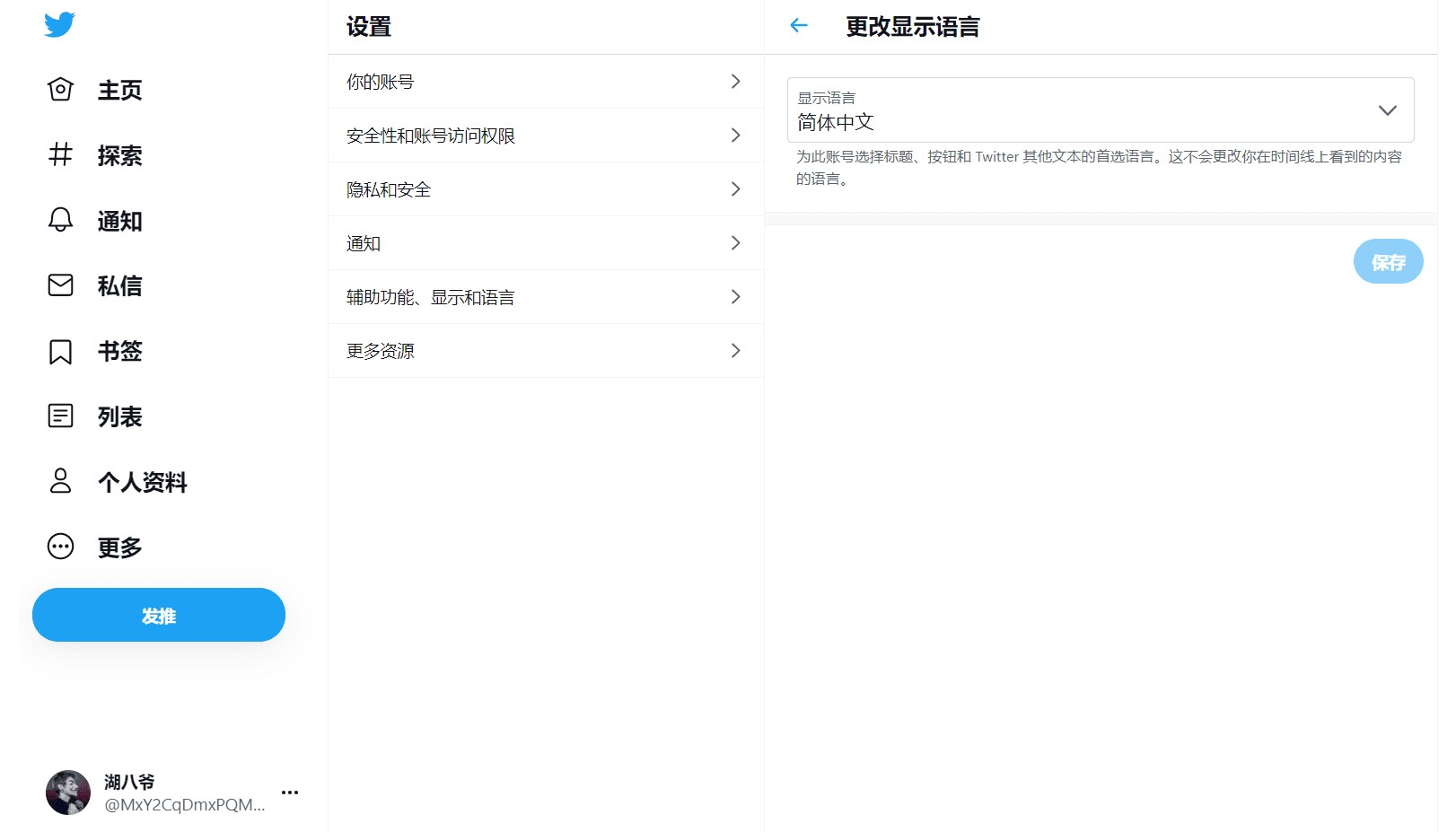This screenshot has width=1456, height=832.
Task: Open 列表 (Lists) icon
Action: (59, 416)
